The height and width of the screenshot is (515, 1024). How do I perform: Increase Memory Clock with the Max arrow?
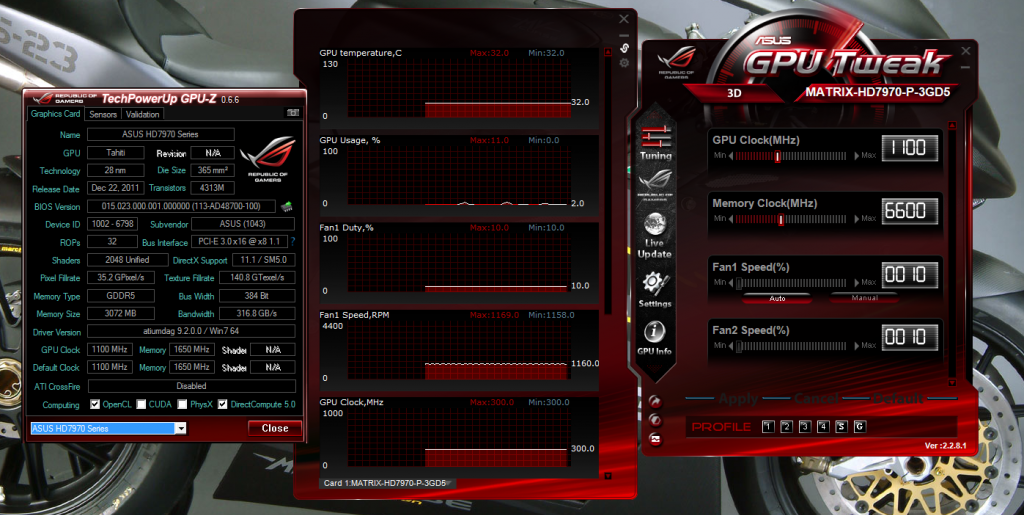[857, 219]
